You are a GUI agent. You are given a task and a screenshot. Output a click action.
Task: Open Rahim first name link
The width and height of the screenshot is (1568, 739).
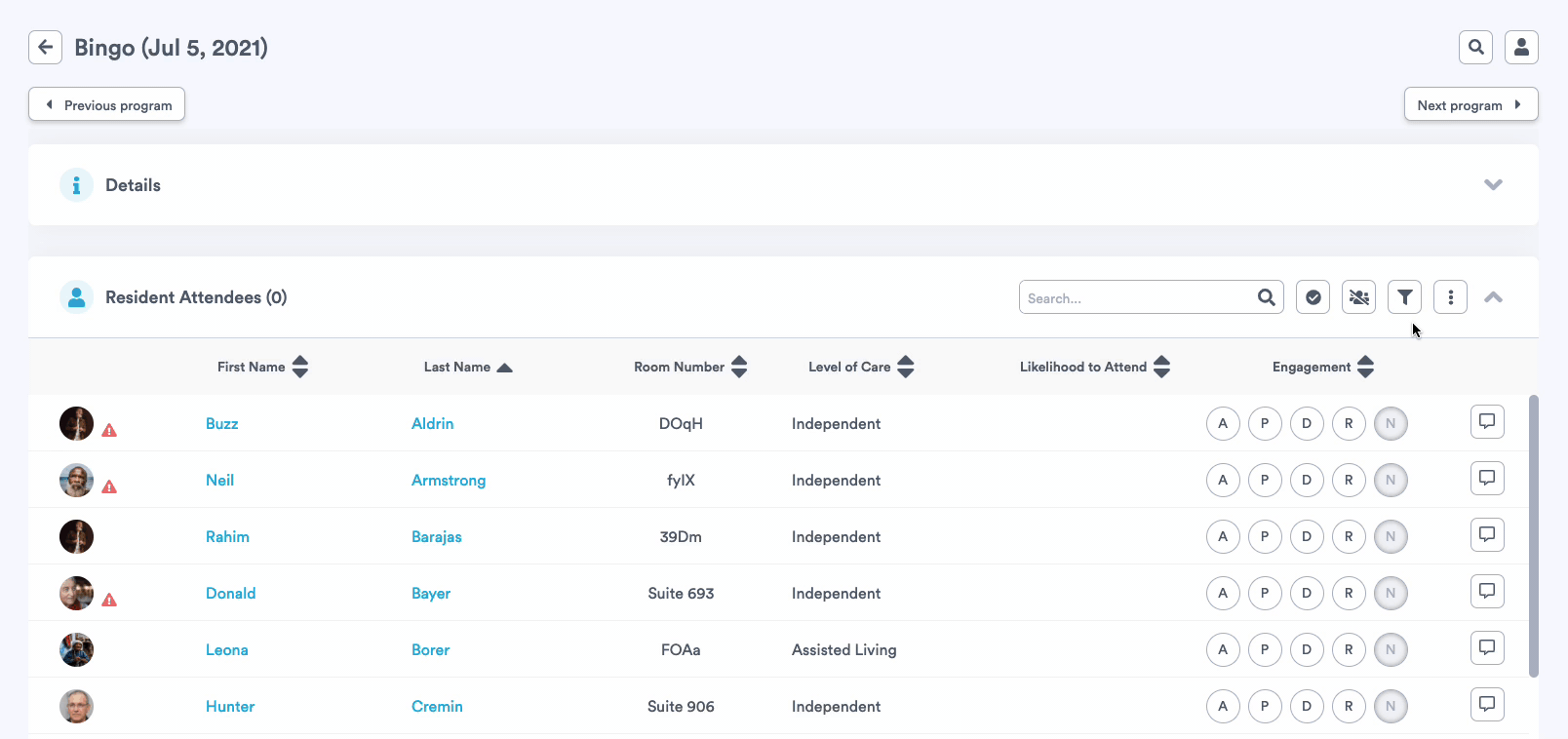click(227, 536)
